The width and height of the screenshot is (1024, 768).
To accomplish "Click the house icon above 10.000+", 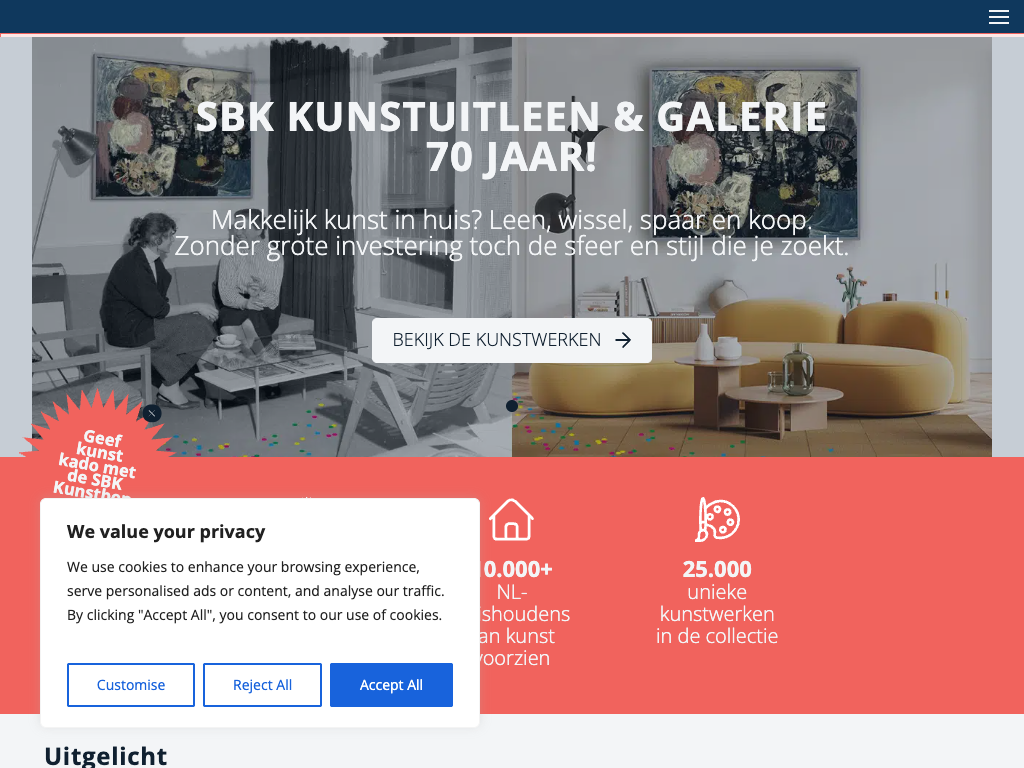I will click(511, 520).
